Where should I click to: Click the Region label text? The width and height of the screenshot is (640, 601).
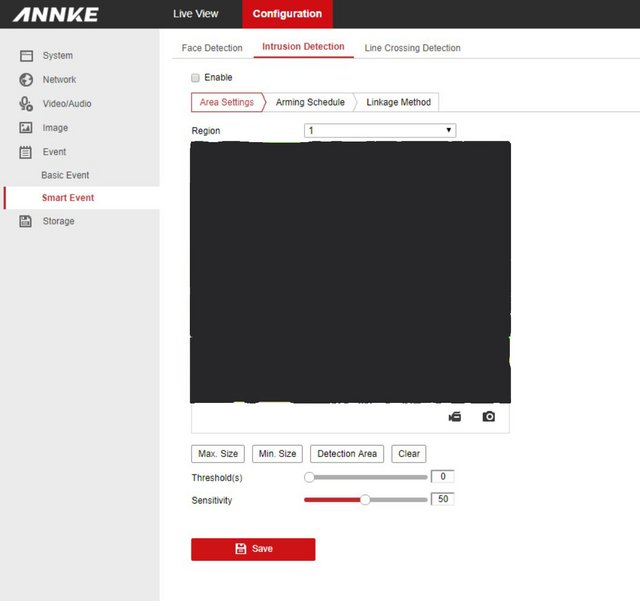(206, 131)
